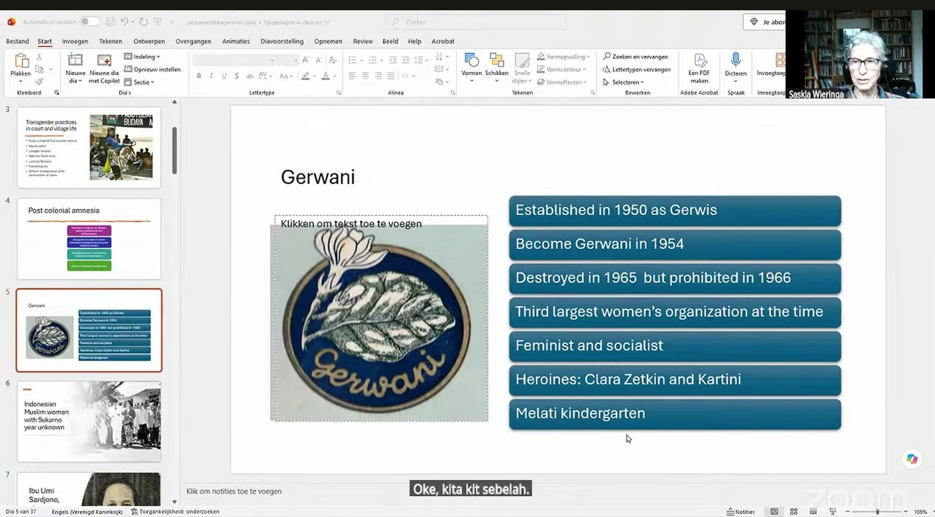
Task: Open the Sectie dropdown
Action: coord(139,82)
